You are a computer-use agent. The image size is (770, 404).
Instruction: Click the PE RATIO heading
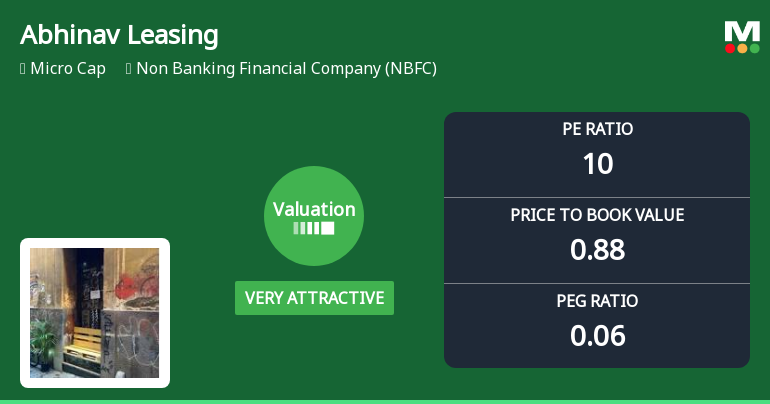coord(597,129)
